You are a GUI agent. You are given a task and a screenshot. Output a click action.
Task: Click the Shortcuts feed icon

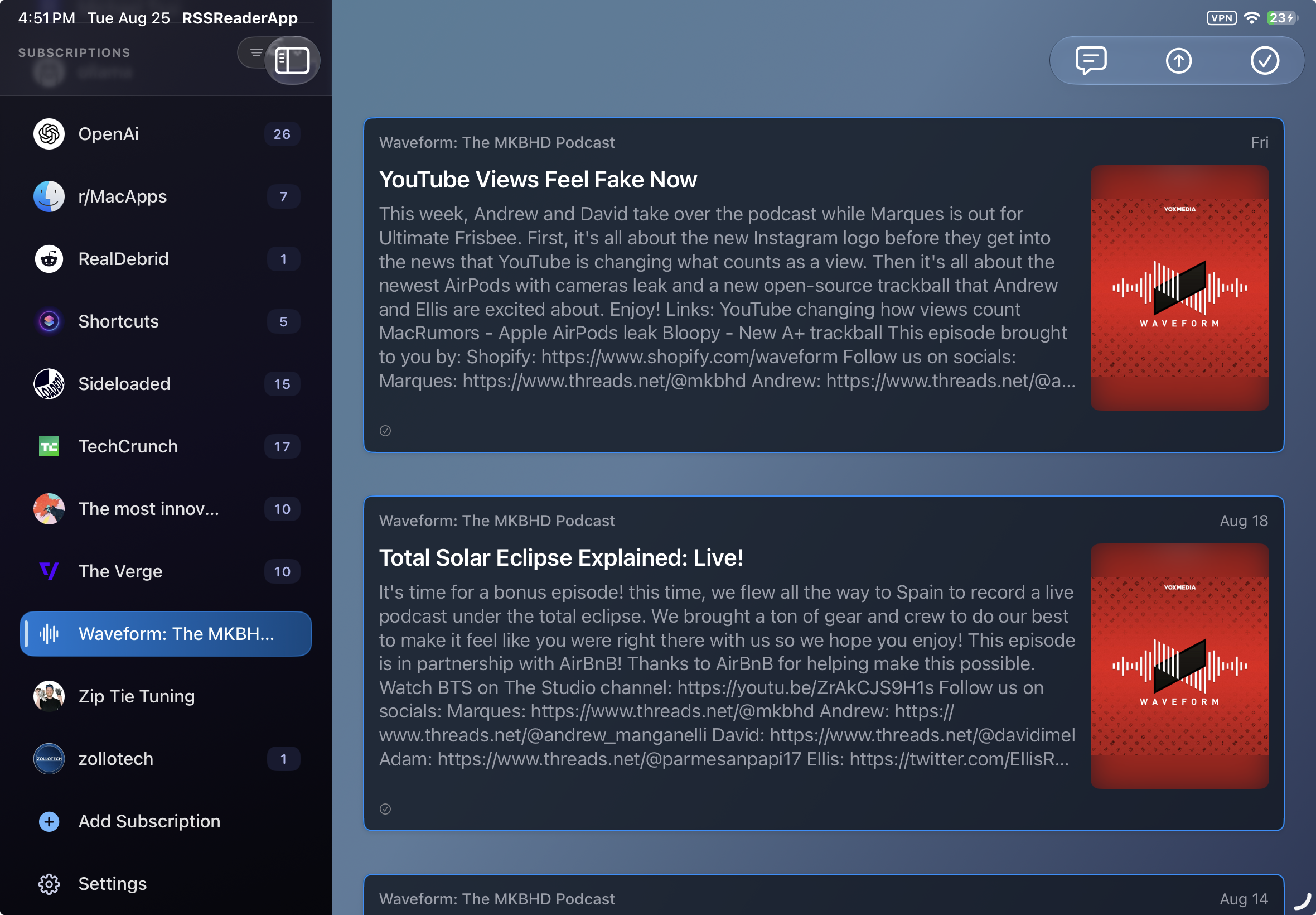click(x=49, y=321)
